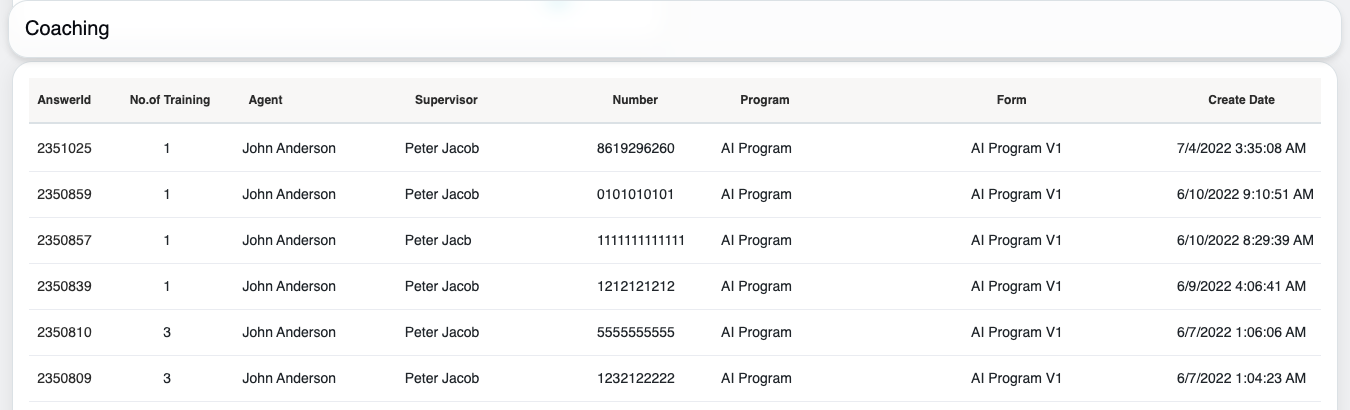This screenshot has width=1350, height=410.
Task: Click the AnswerId column header
Action: (x=64, y=100)
